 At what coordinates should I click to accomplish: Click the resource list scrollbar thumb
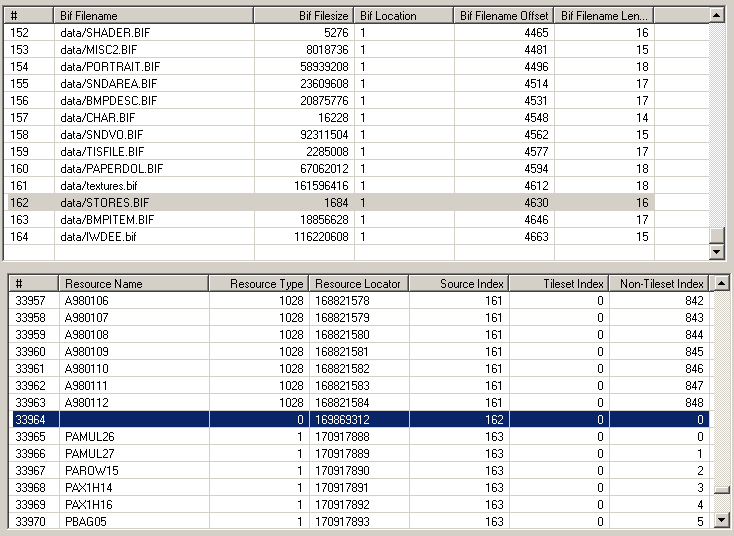(x=721, y=490)
